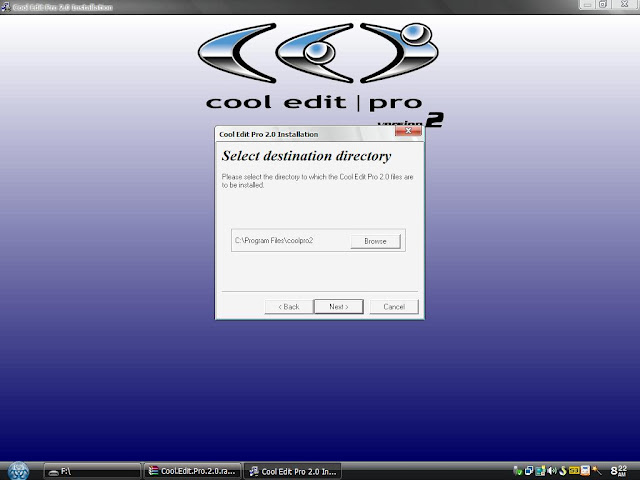640x480 pixels.
Task: Go back with the Back button
Action: [x=289, y=307]
